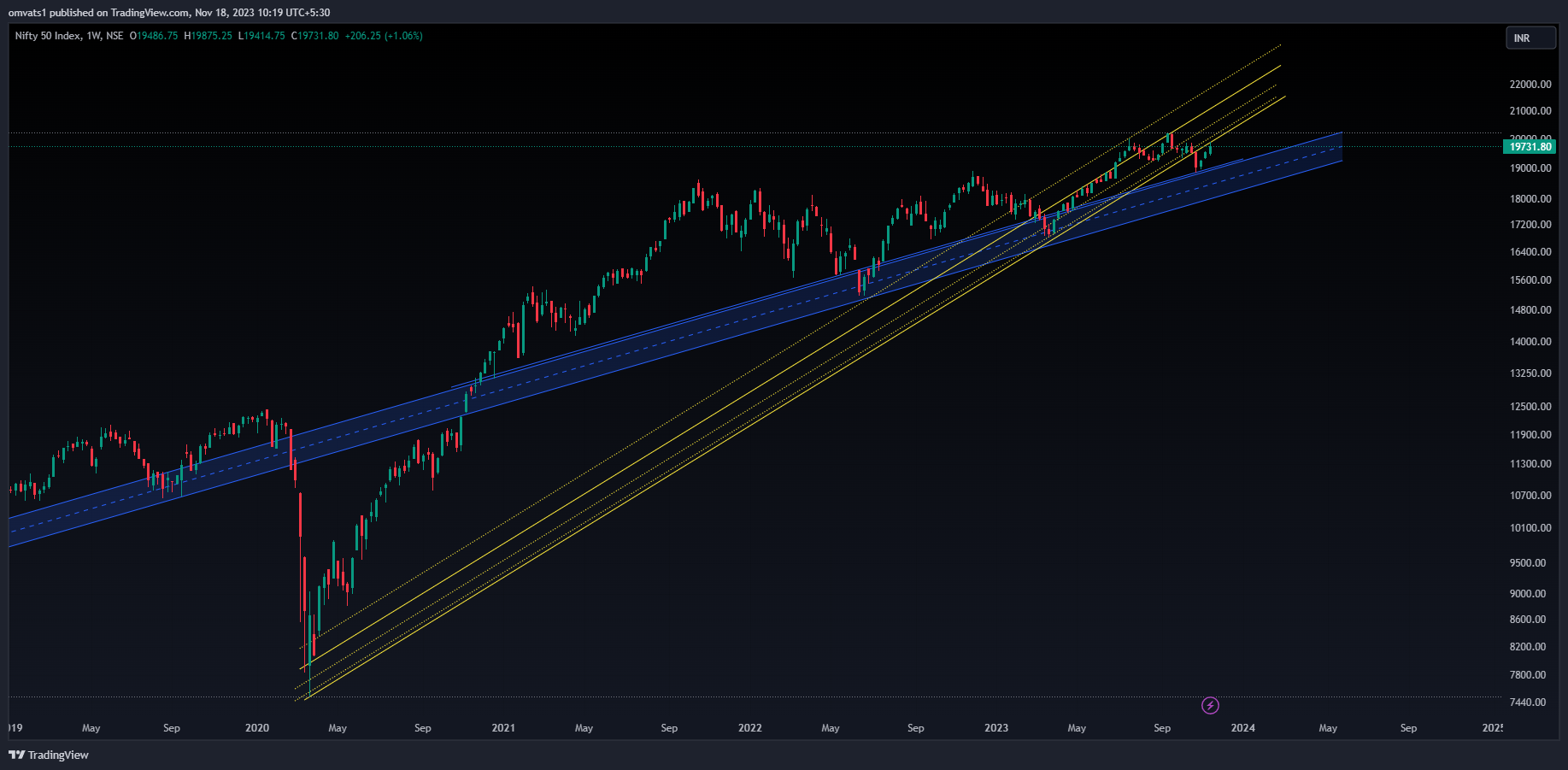Click the Nifty 50 Index symbol title

[x=48, y=36]
